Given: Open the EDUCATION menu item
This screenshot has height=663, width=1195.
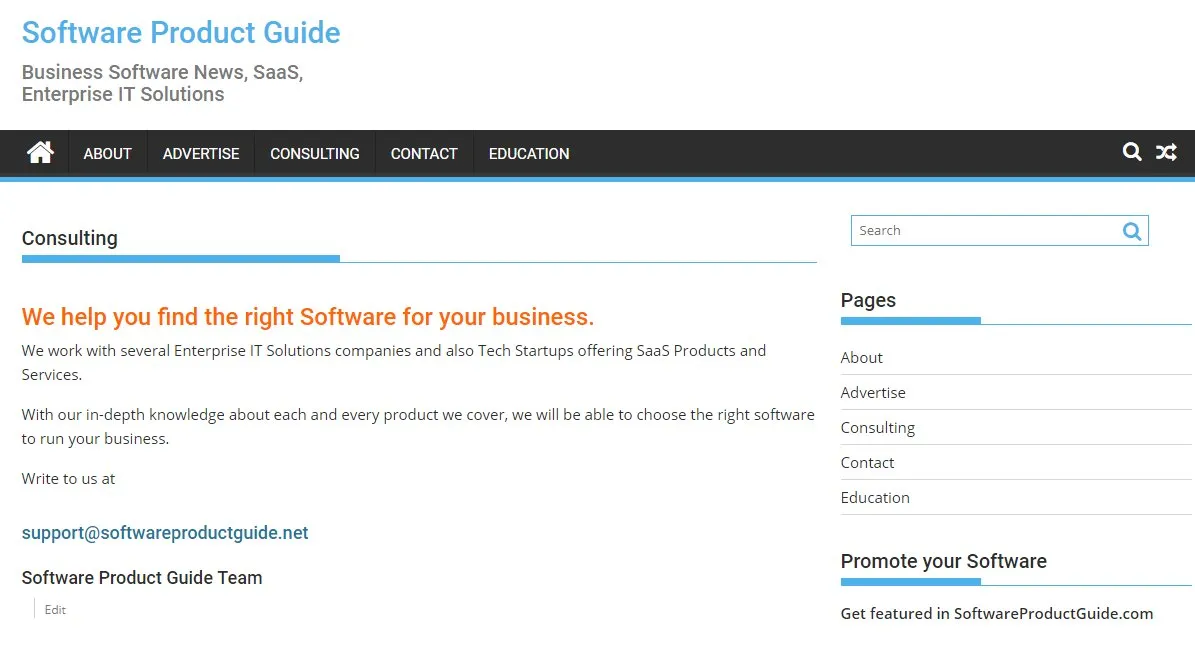Looking at the screenshot, I should (x=528, y=153).
